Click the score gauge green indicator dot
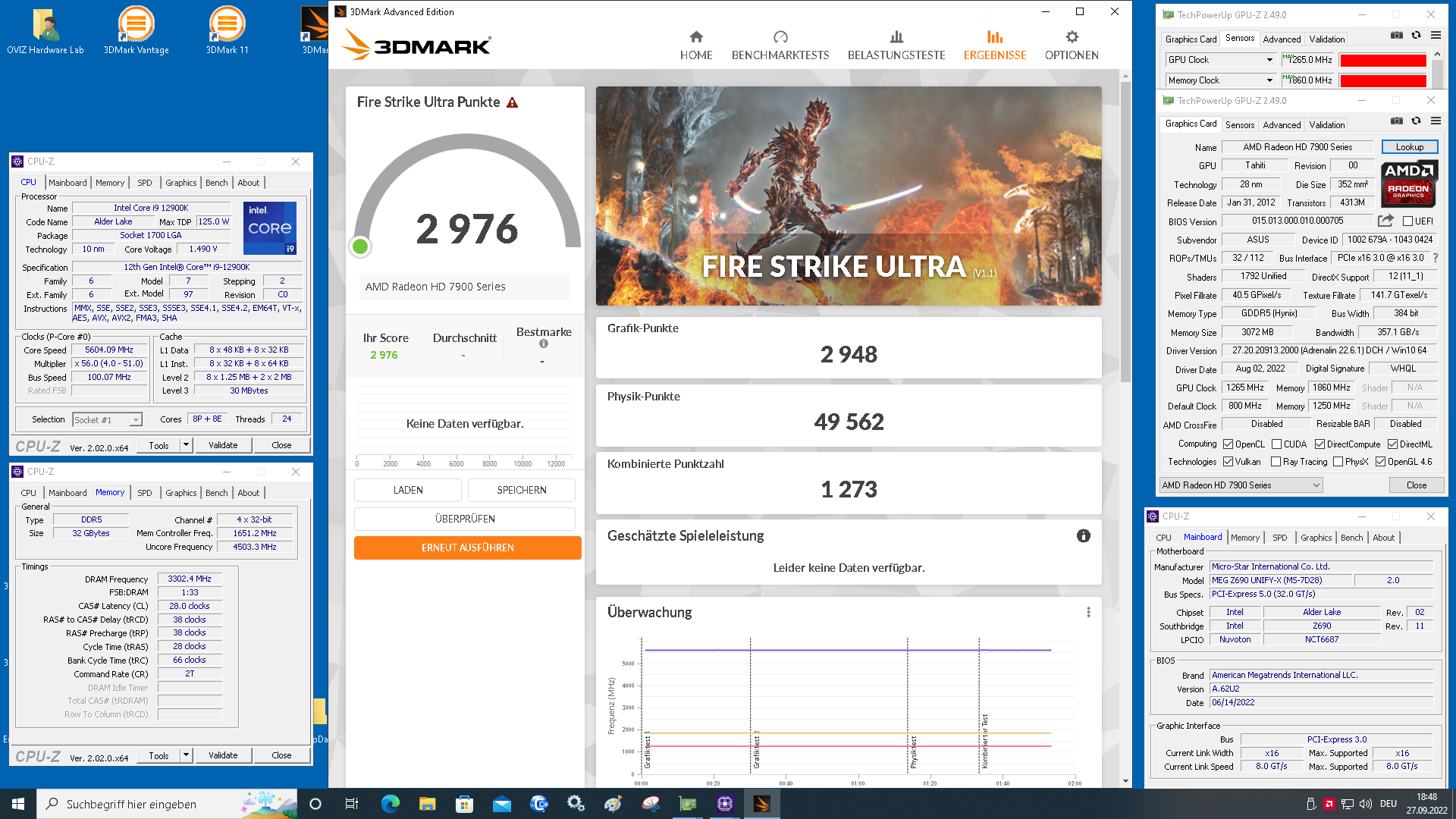The width and height of the screenshot is (1456, 819). coord(360,246)
